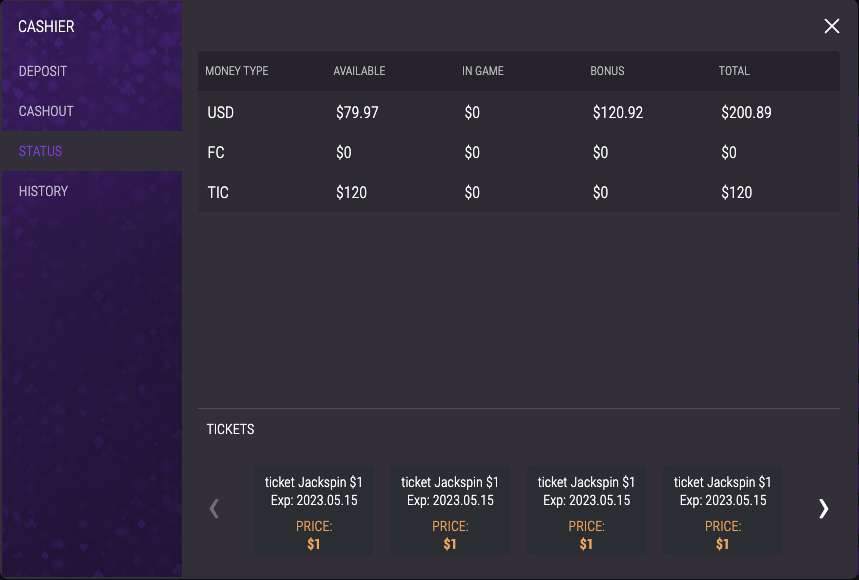Open the History section
Image resolution: width=859 pixels, height=580 pixels.
tap(43, 191)
